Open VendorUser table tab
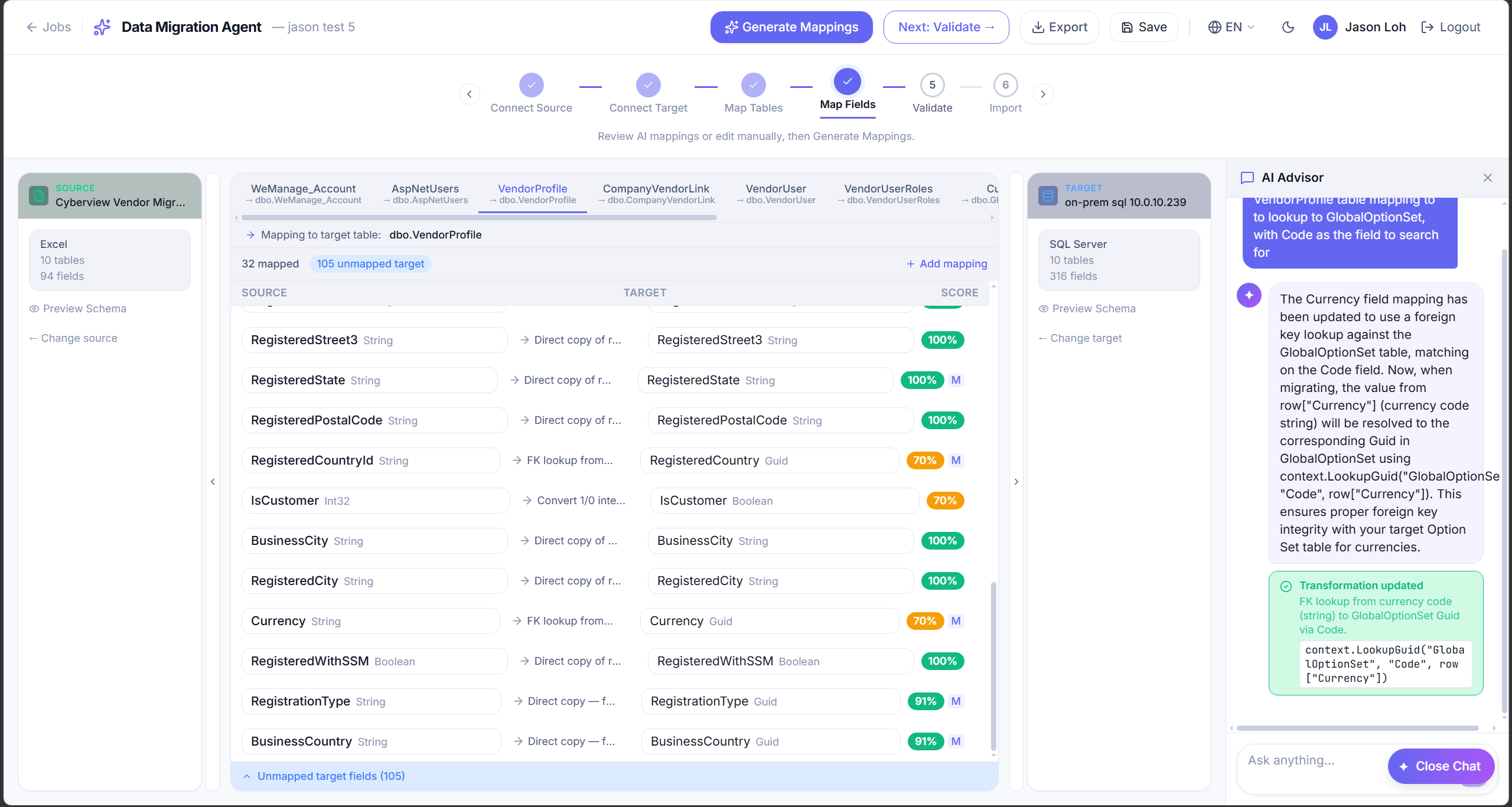 [775, 194]
